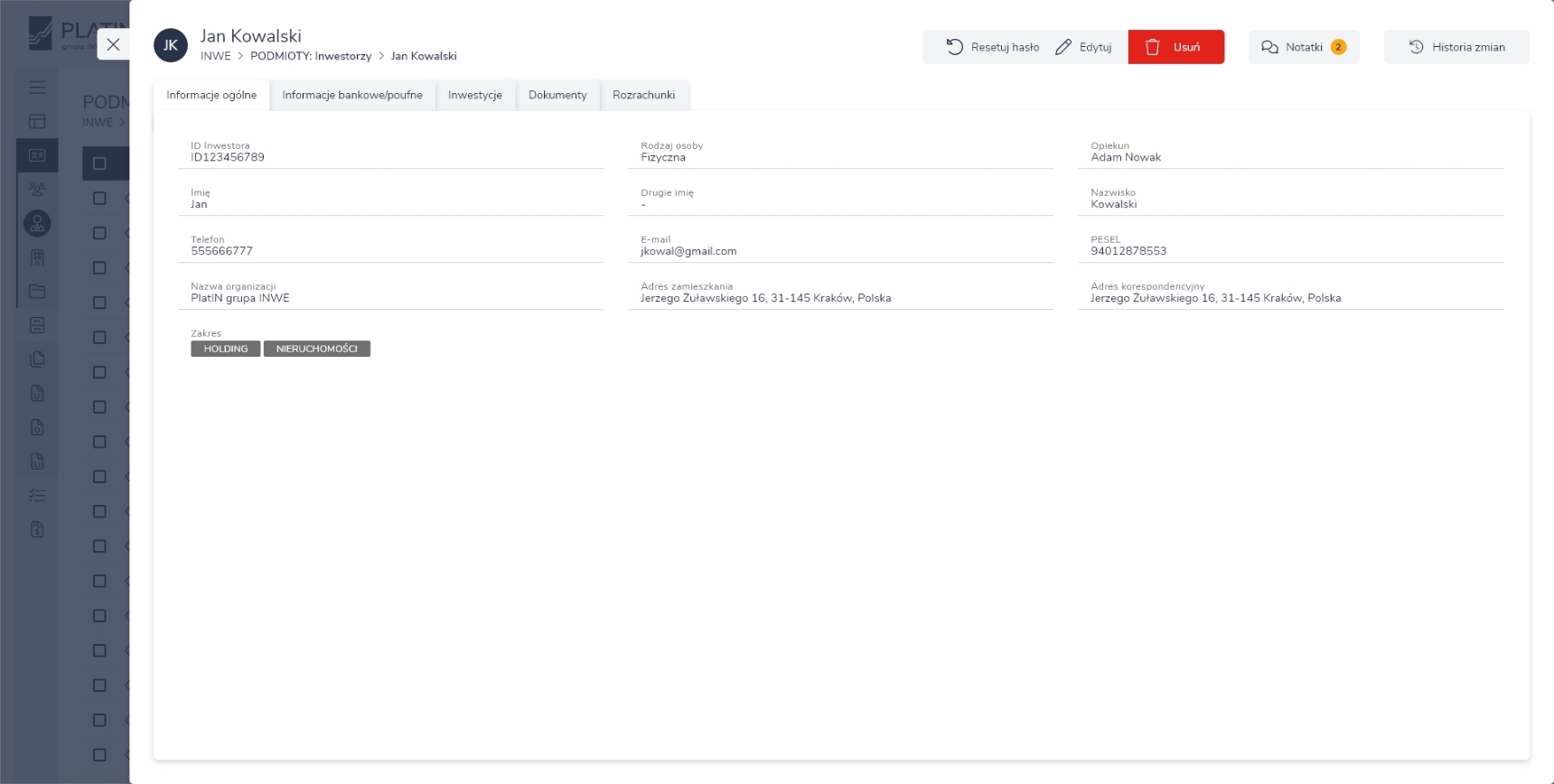
Task: Click the E-mail field jkowal@gmail.com
Action: pyautogui.click(x=688, y=251)
